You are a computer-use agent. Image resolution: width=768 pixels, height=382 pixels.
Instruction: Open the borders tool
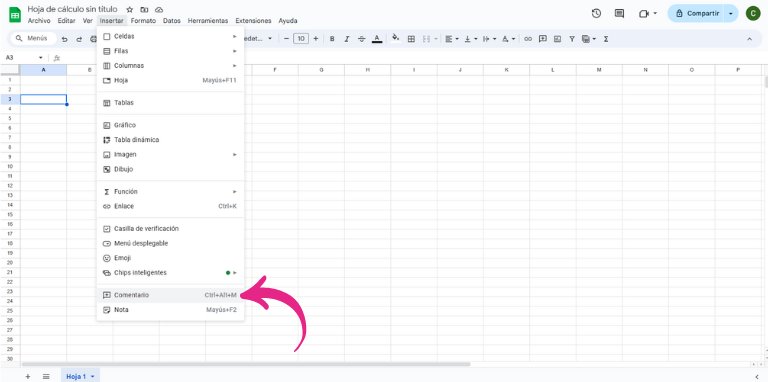pyautogui.click(x=411, y=39)
